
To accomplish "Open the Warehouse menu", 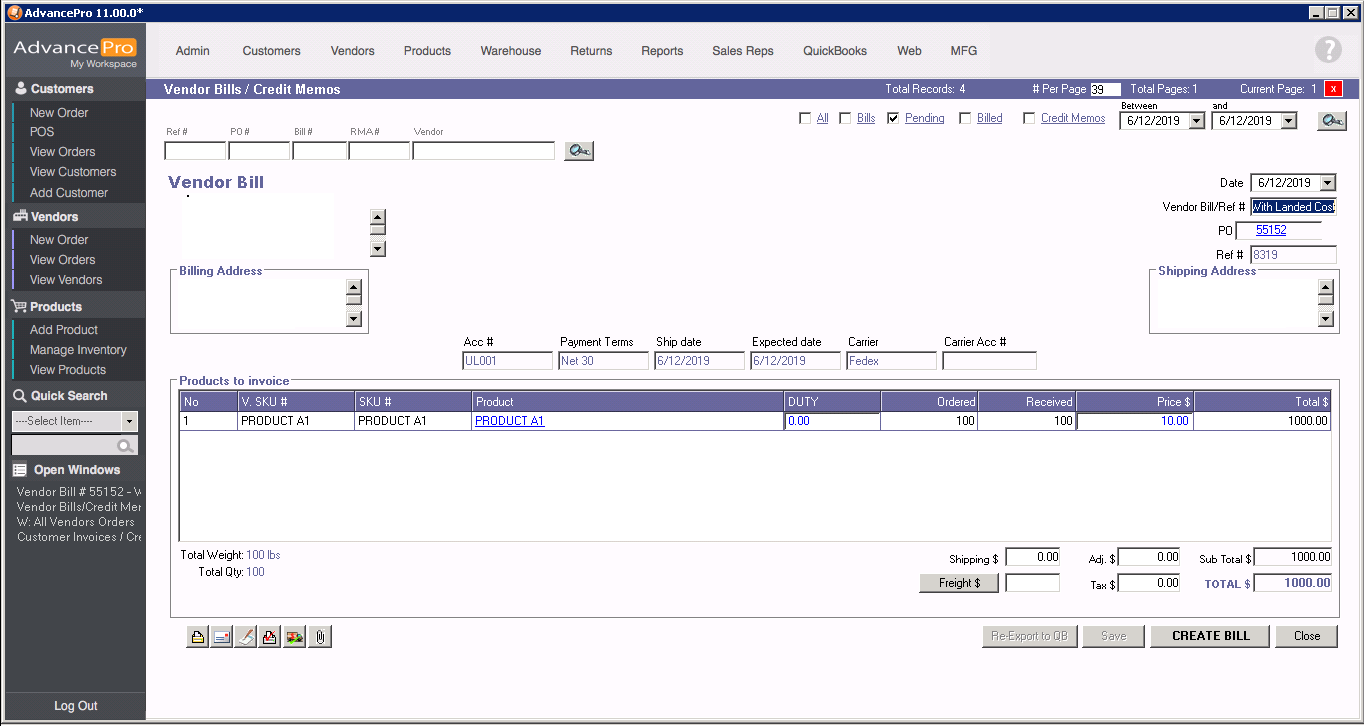I will pos(510,51).
